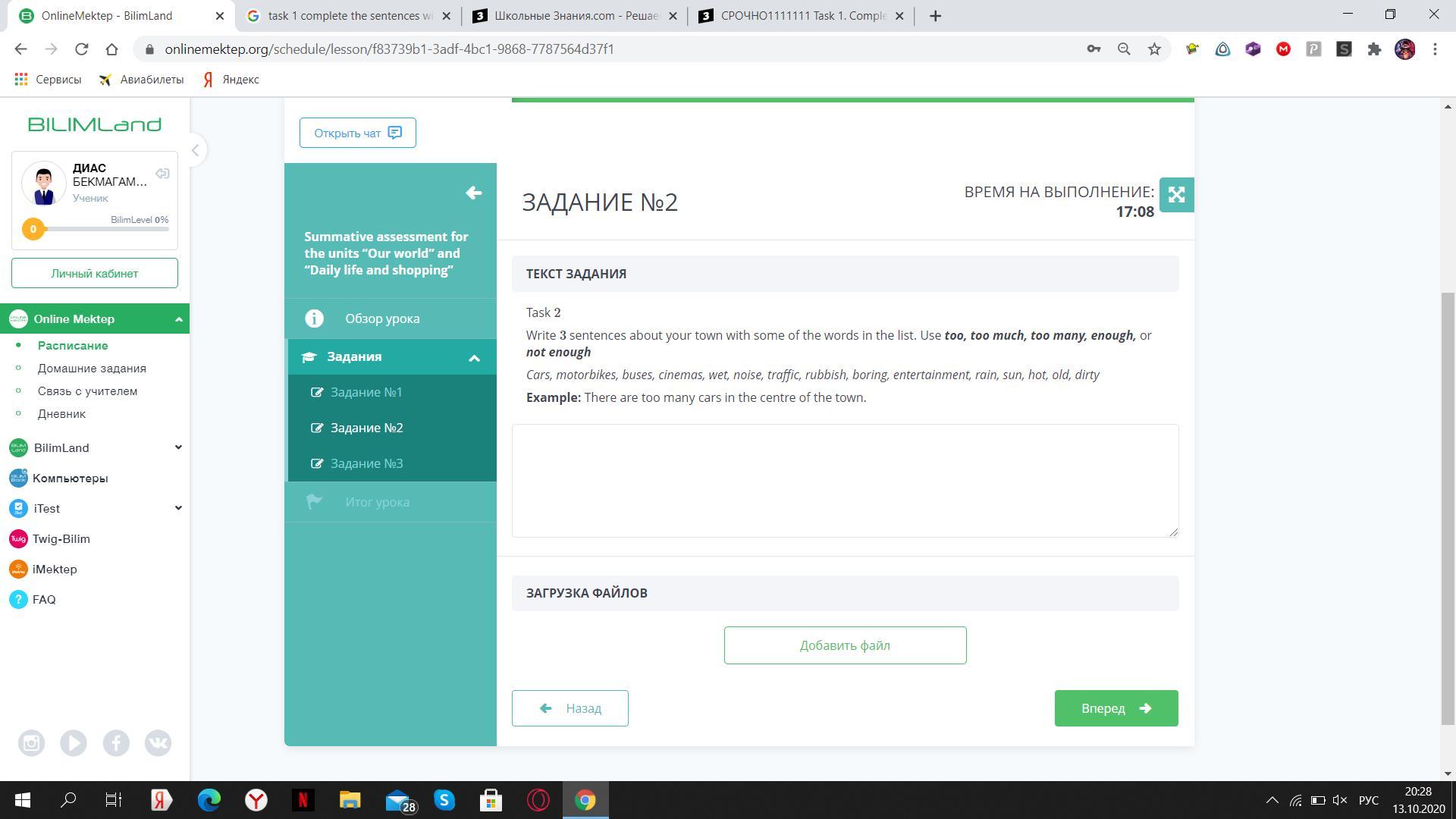
Task: Collapse the Задания section chevron
Action: (474, 358)
